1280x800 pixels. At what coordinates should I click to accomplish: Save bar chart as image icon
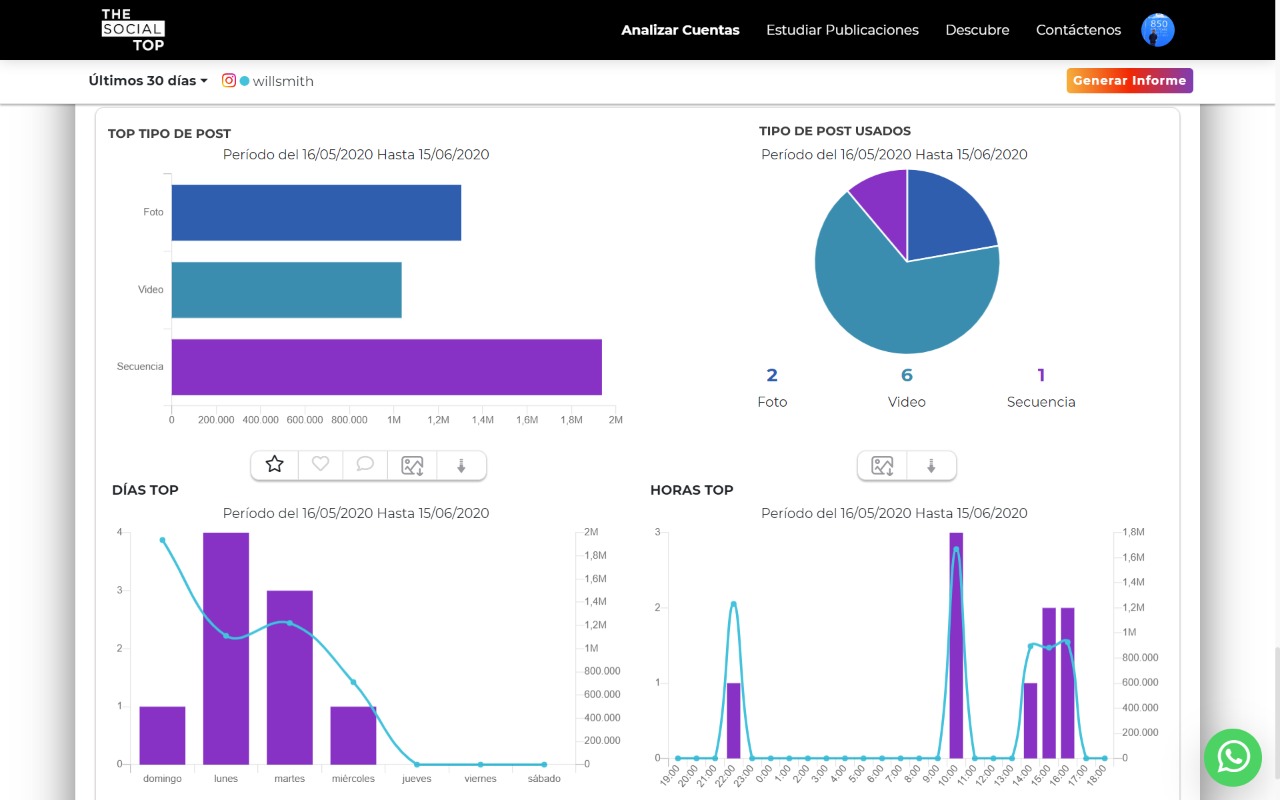pyautogui.click(x=412, y=465)
